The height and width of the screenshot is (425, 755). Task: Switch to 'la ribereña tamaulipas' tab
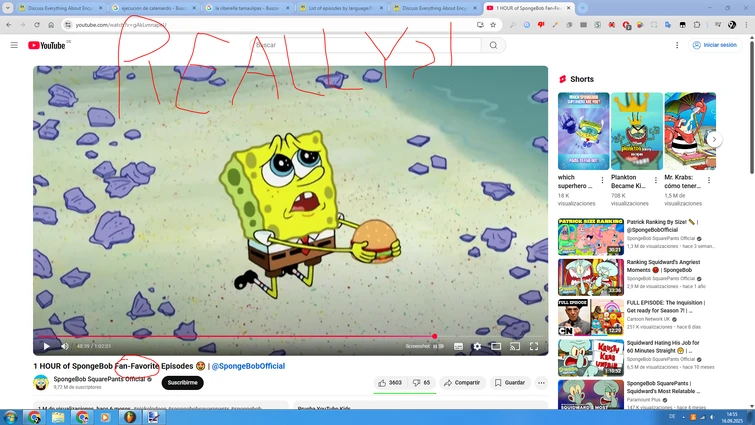point(247,8)
